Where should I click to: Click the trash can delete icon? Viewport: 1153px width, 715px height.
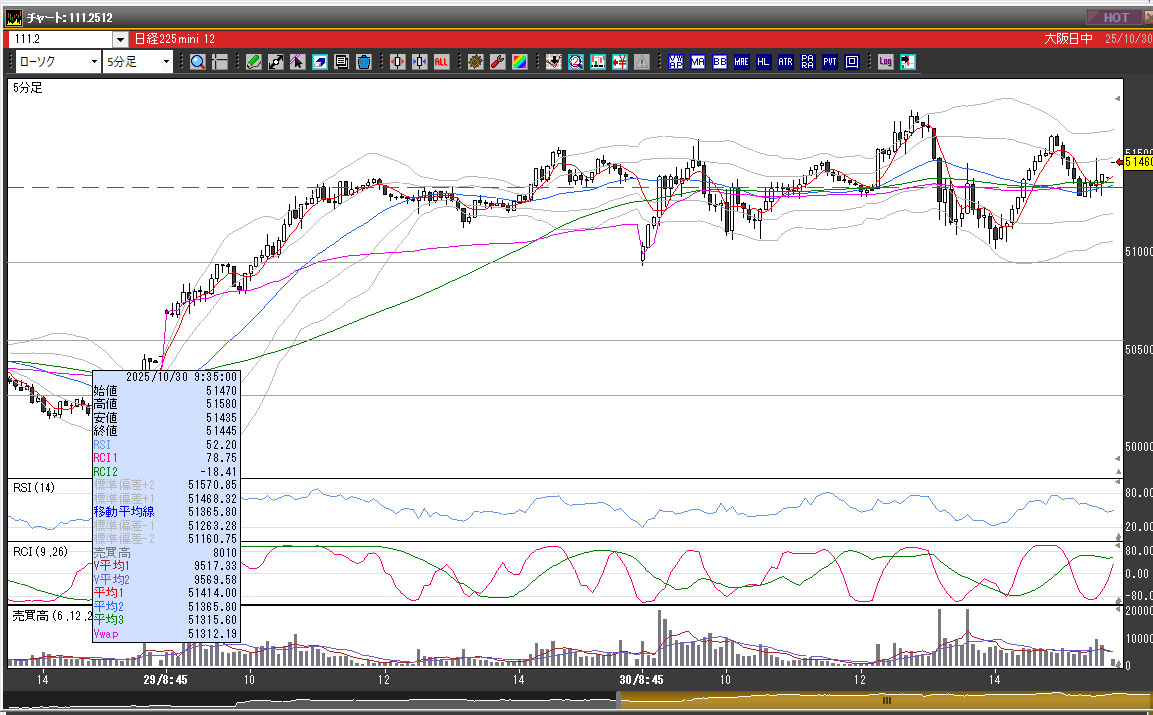coord(363,62)
